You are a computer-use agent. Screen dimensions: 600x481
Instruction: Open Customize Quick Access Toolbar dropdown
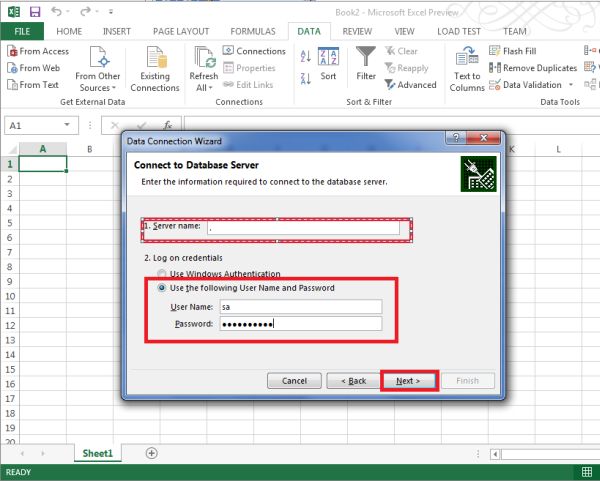pyautogui.click(x=111, y=12)
